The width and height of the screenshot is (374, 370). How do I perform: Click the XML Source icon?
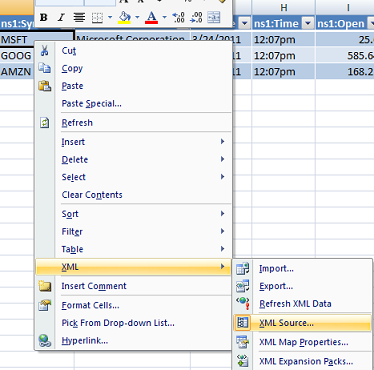242,323
